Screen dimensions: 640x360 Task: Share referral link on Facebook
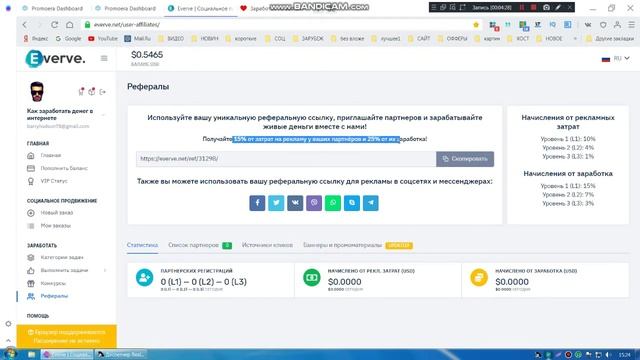(x=257, y=203)
